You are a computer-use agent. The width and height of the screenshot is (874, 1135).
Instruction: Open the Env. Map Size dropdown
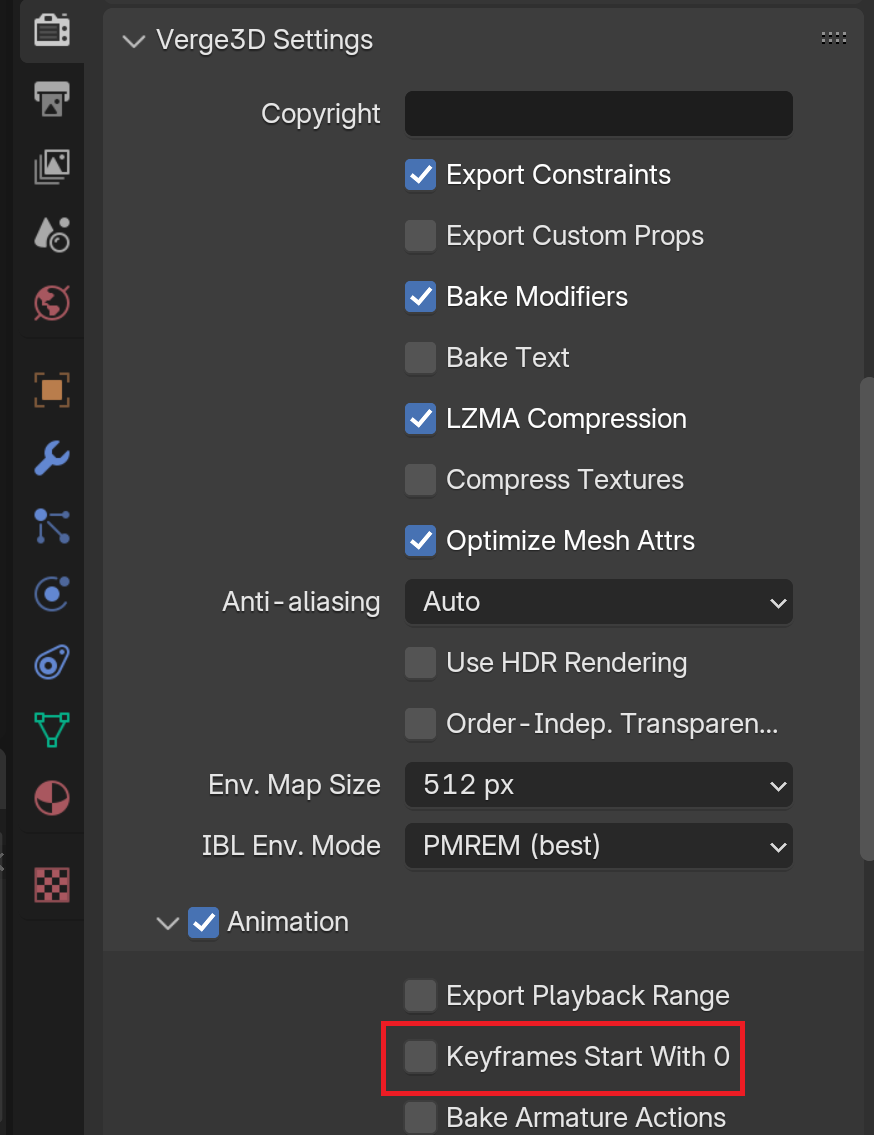pos(598,785)
